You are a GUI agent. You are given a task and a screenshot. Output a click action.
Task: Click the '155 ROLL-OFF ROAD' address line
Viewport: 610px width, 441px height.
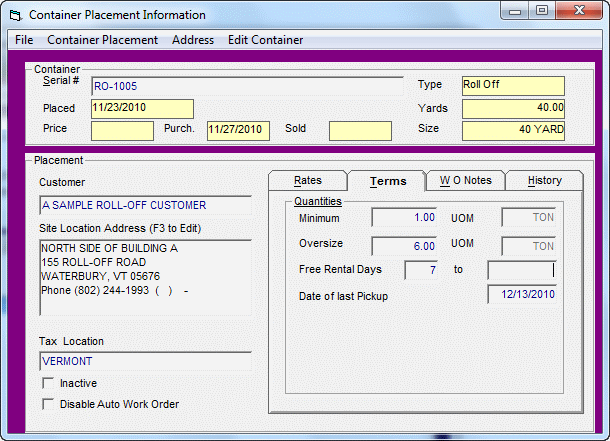point(94,262)
